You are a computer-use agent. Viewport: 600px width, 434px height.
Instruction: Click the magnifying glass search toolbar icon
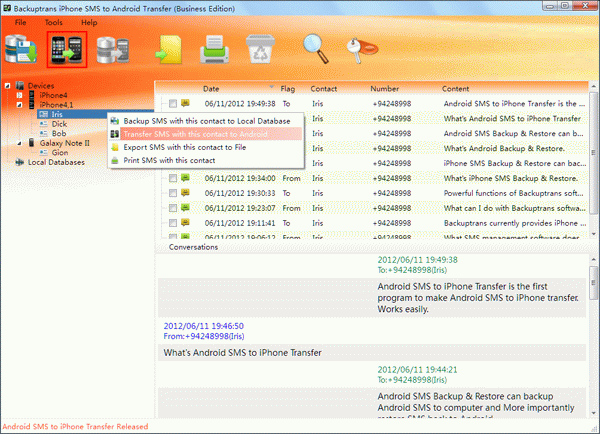pyautogui.click(x=316, y=49)
